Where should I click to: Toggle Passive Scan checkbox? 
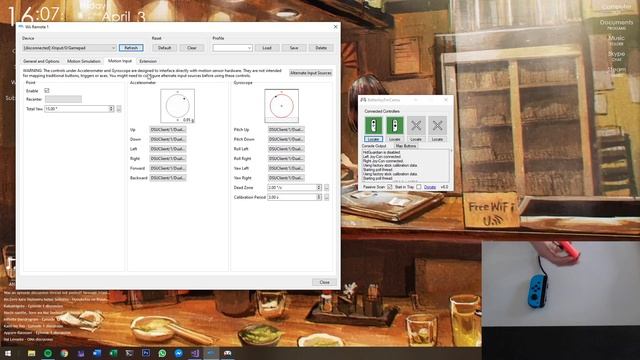[x=390, y=187]
